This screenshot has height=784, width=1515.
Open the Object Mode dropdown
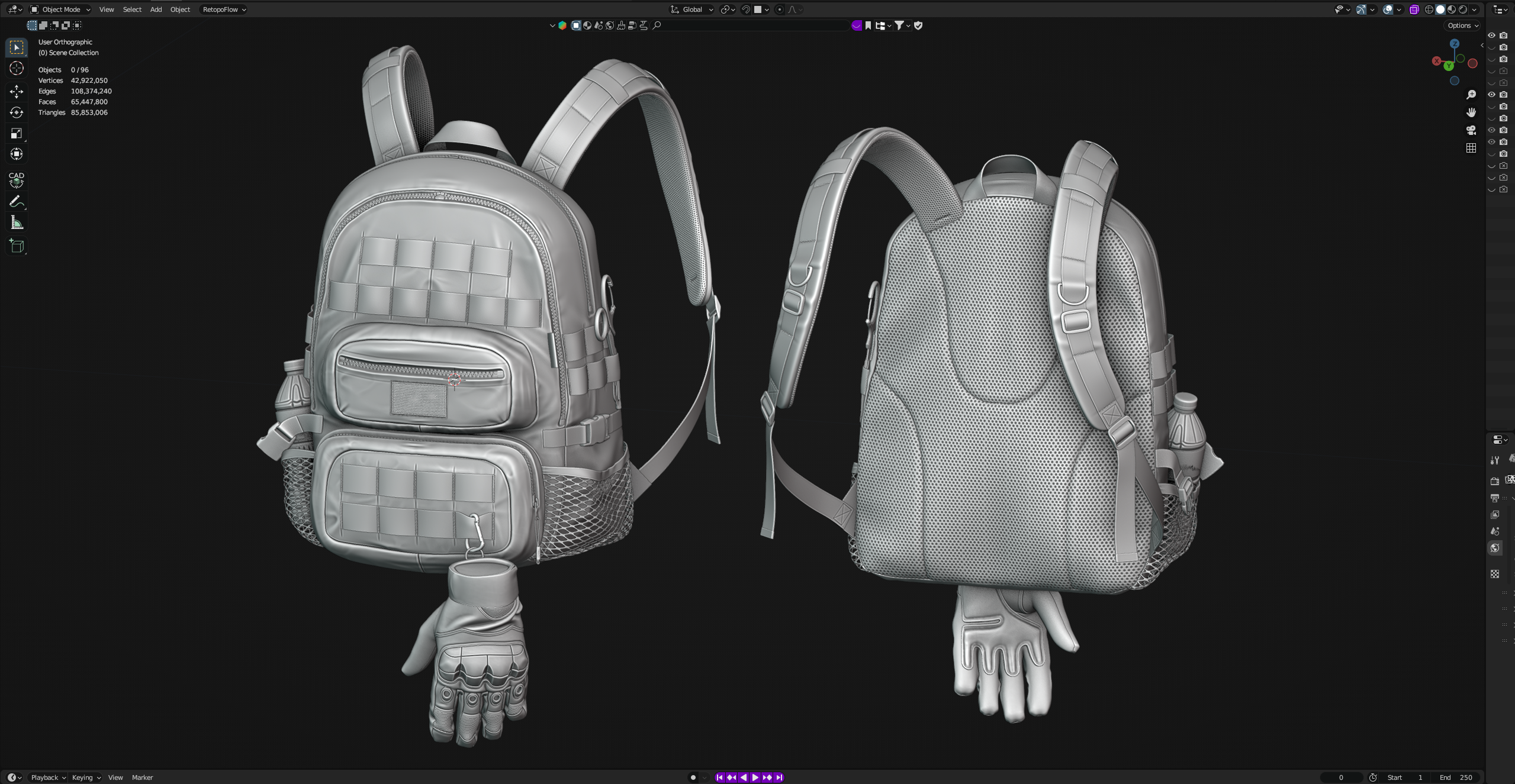pos(60,9)
